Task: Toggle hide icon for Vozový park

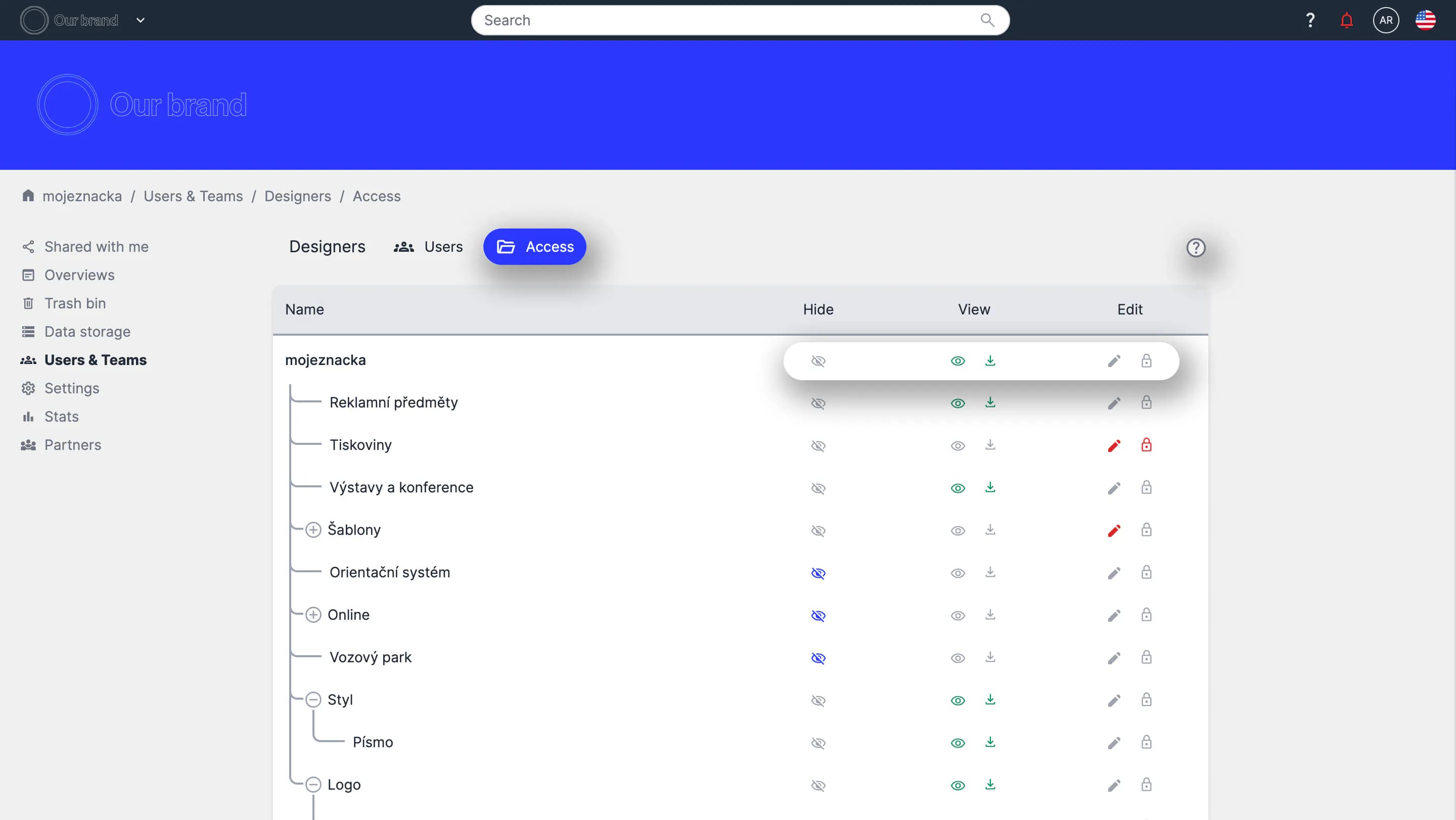Action: [818, 658]
